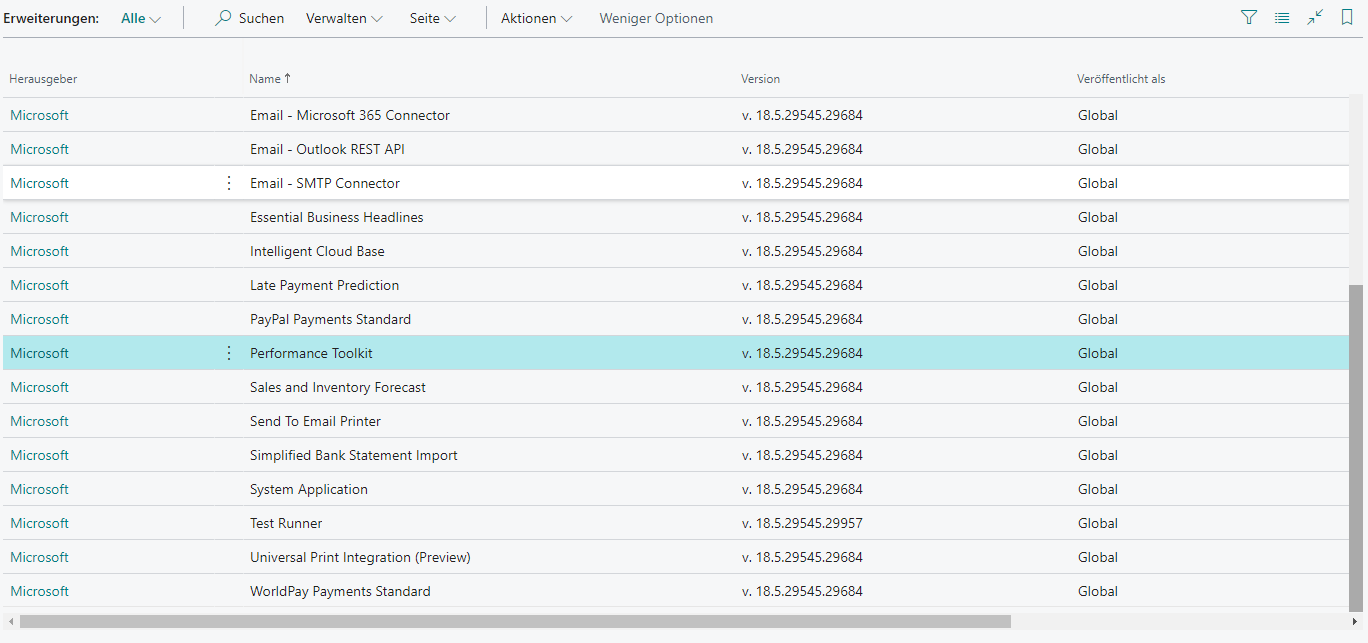Open Microsoft link for WorldPay Payments Standard
This screenshot has width=1368, height=643.
[39, 591]
